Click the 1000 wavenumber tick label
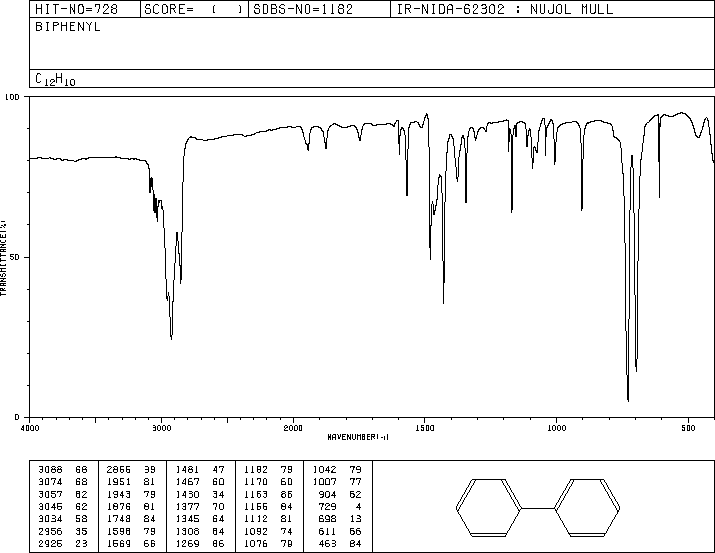715x553 pixels. [556, 427]
